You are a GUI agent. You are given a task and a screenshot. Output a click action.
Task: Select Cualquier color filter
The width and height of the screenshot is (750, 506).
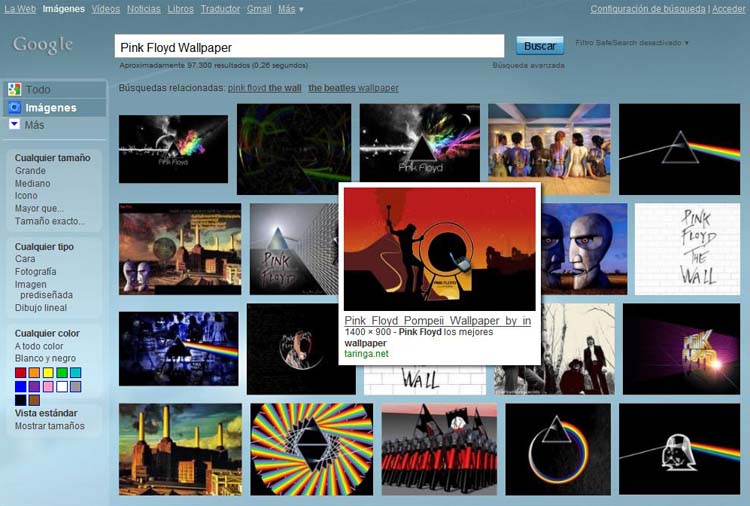(47, 333)
